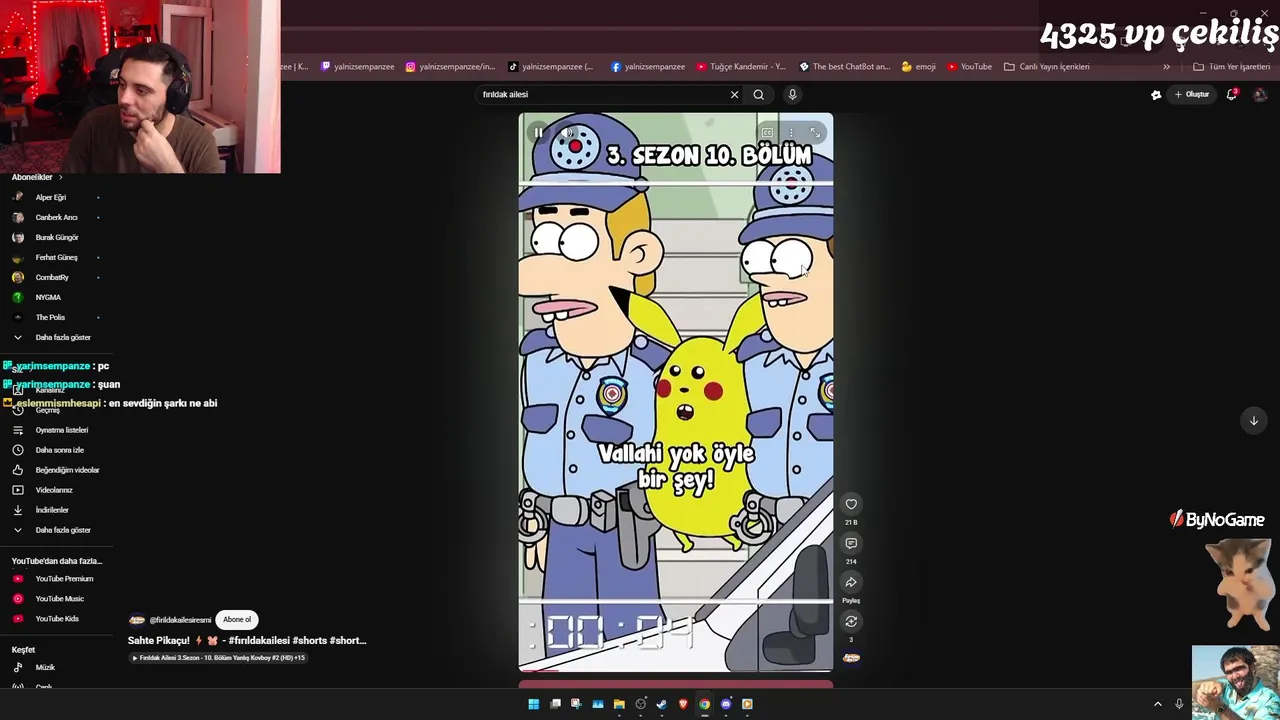
Task: Show hidden system tray icons
Action: coord(1158,704)
